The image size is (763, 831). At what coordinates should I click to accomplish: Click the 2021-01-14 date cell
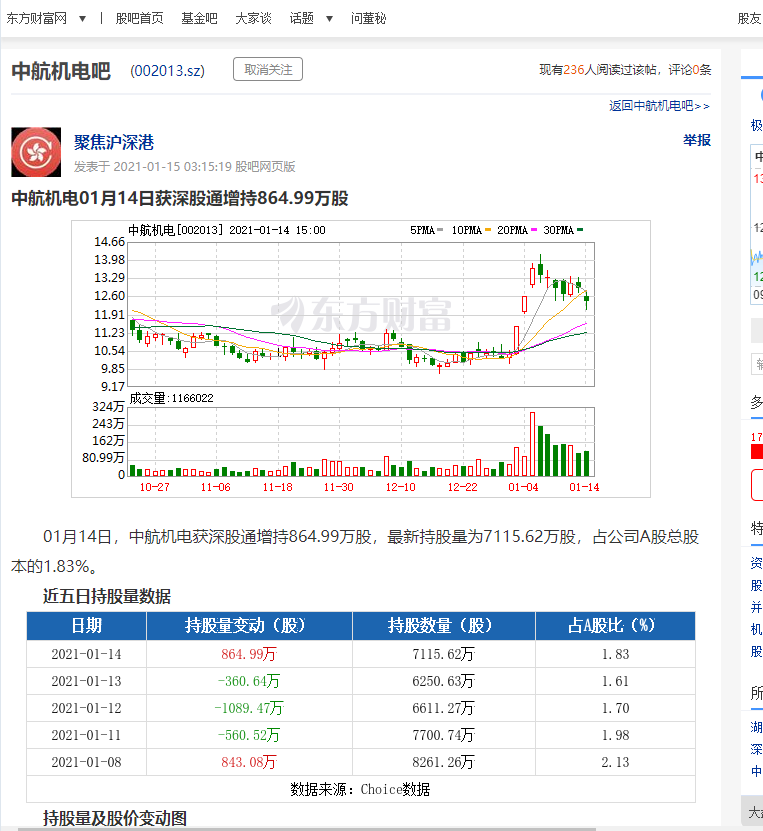86,654
